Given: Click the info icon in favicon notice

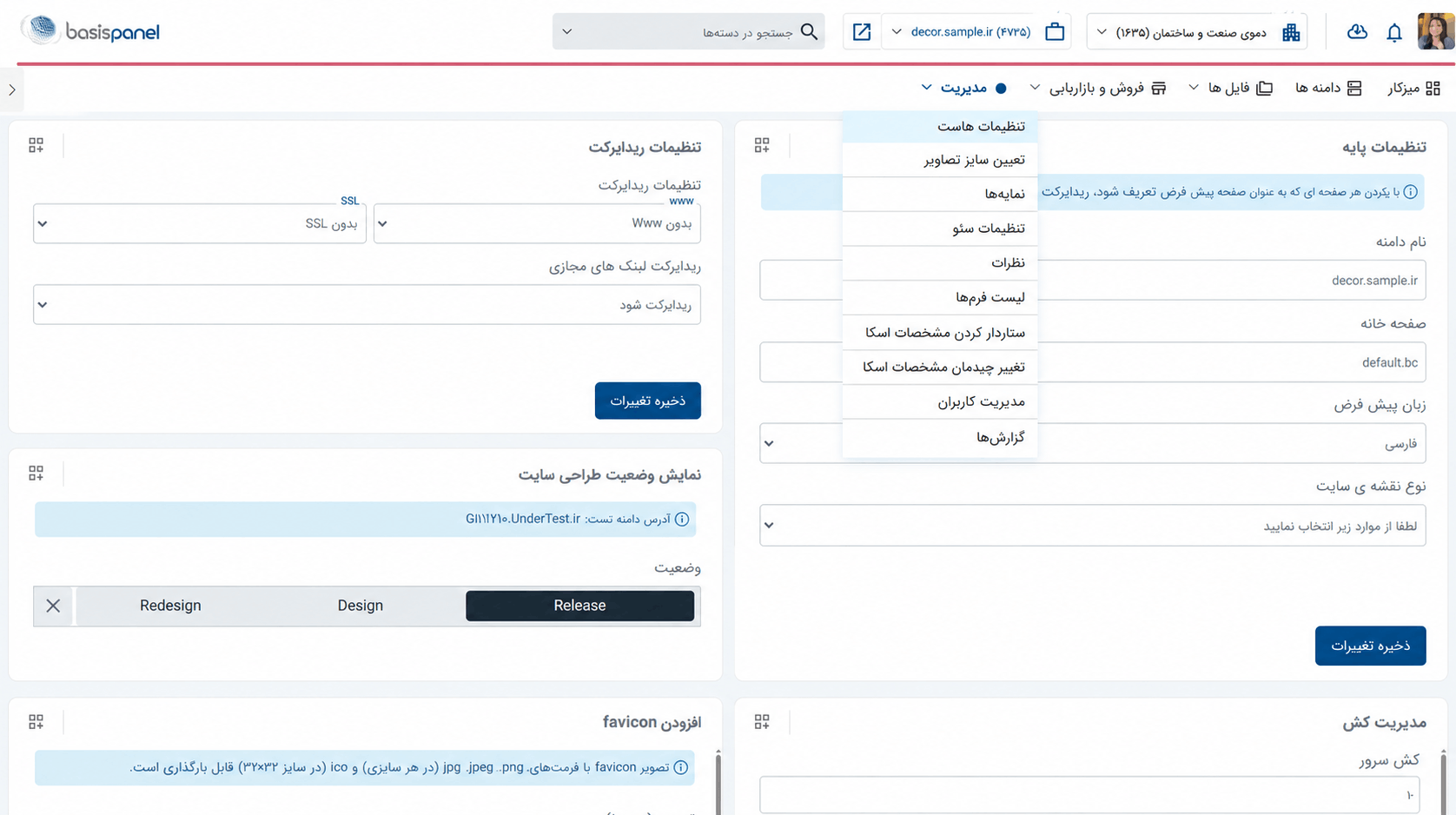Looking at the screenshot, I should coord(681,767).
